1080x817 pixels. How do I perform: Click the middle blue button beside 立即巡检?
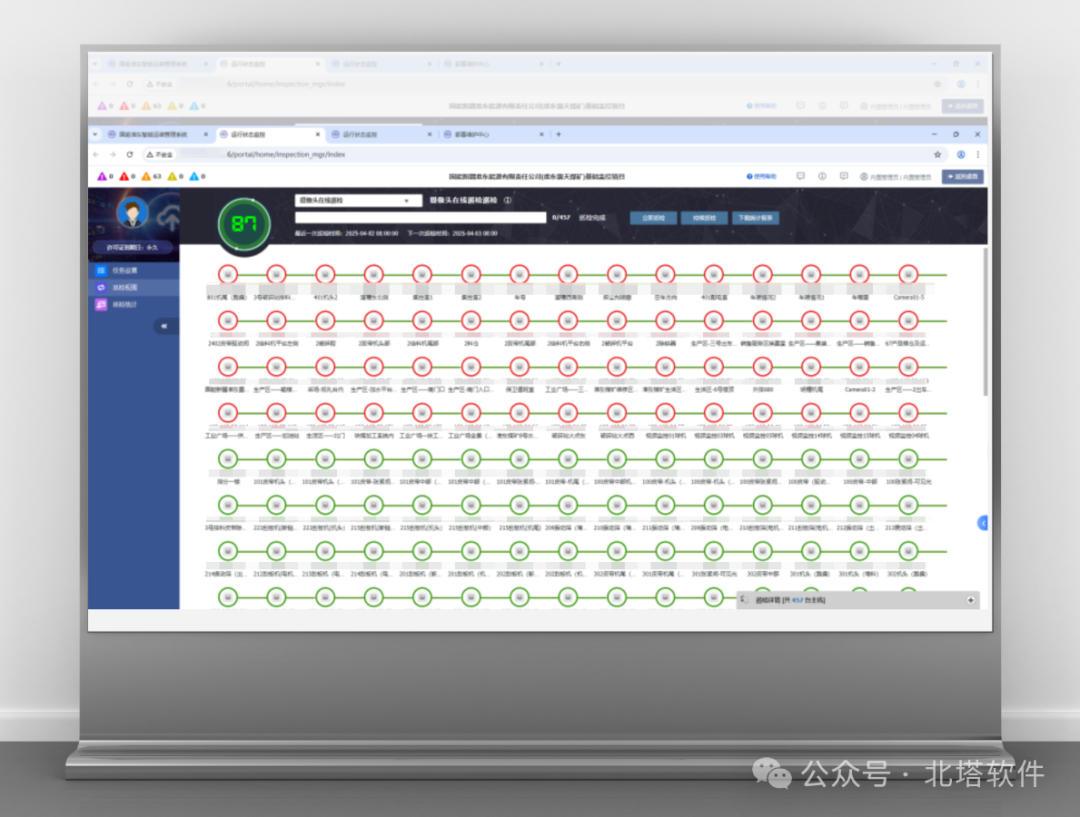[704, 218]
